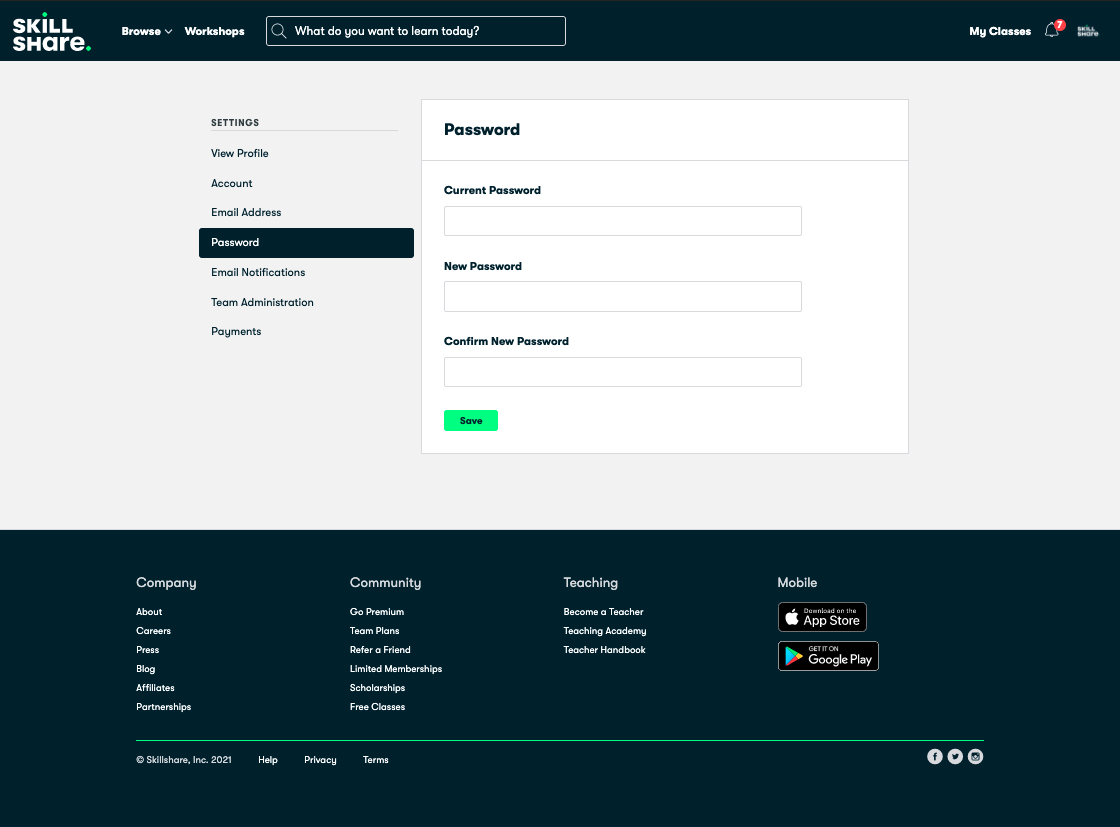Open Skillshare's Facebook page icon
Image resolution: width=1120 pixels, height=827 pixels.
click(x=935, y=756)
